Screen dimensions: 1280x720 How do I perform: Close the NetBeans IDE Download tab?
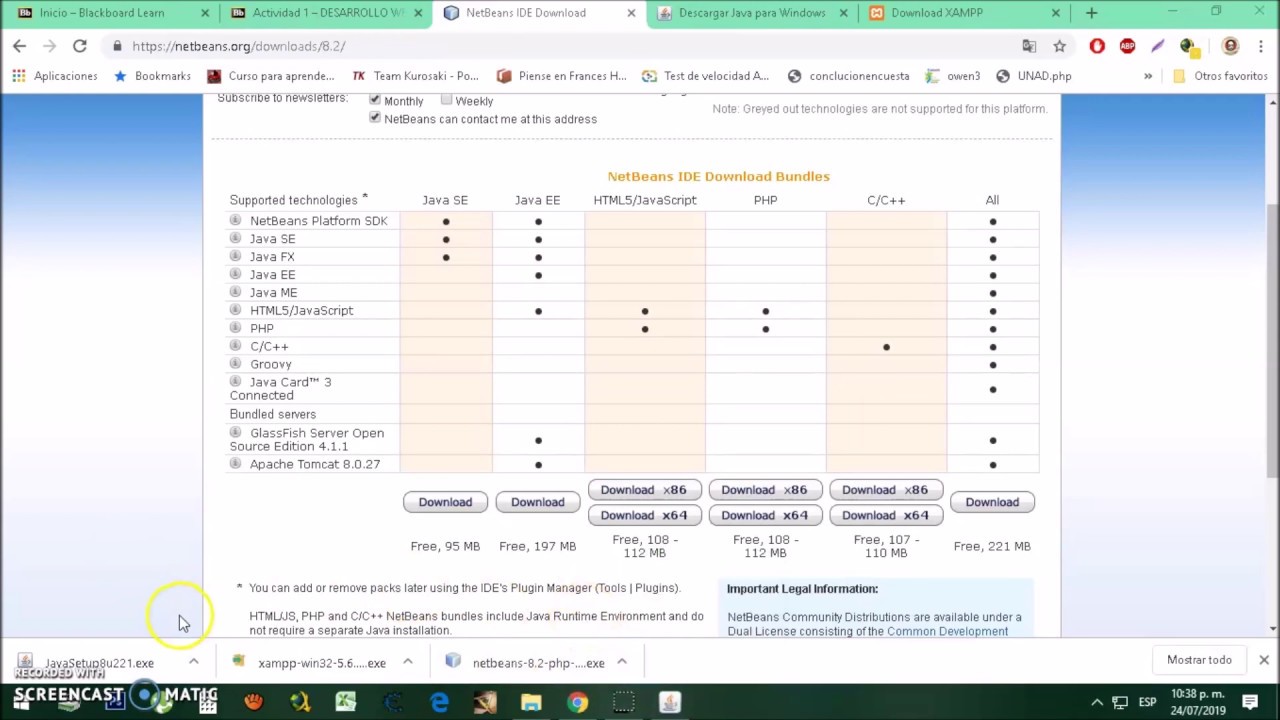[x=631, y=13]
